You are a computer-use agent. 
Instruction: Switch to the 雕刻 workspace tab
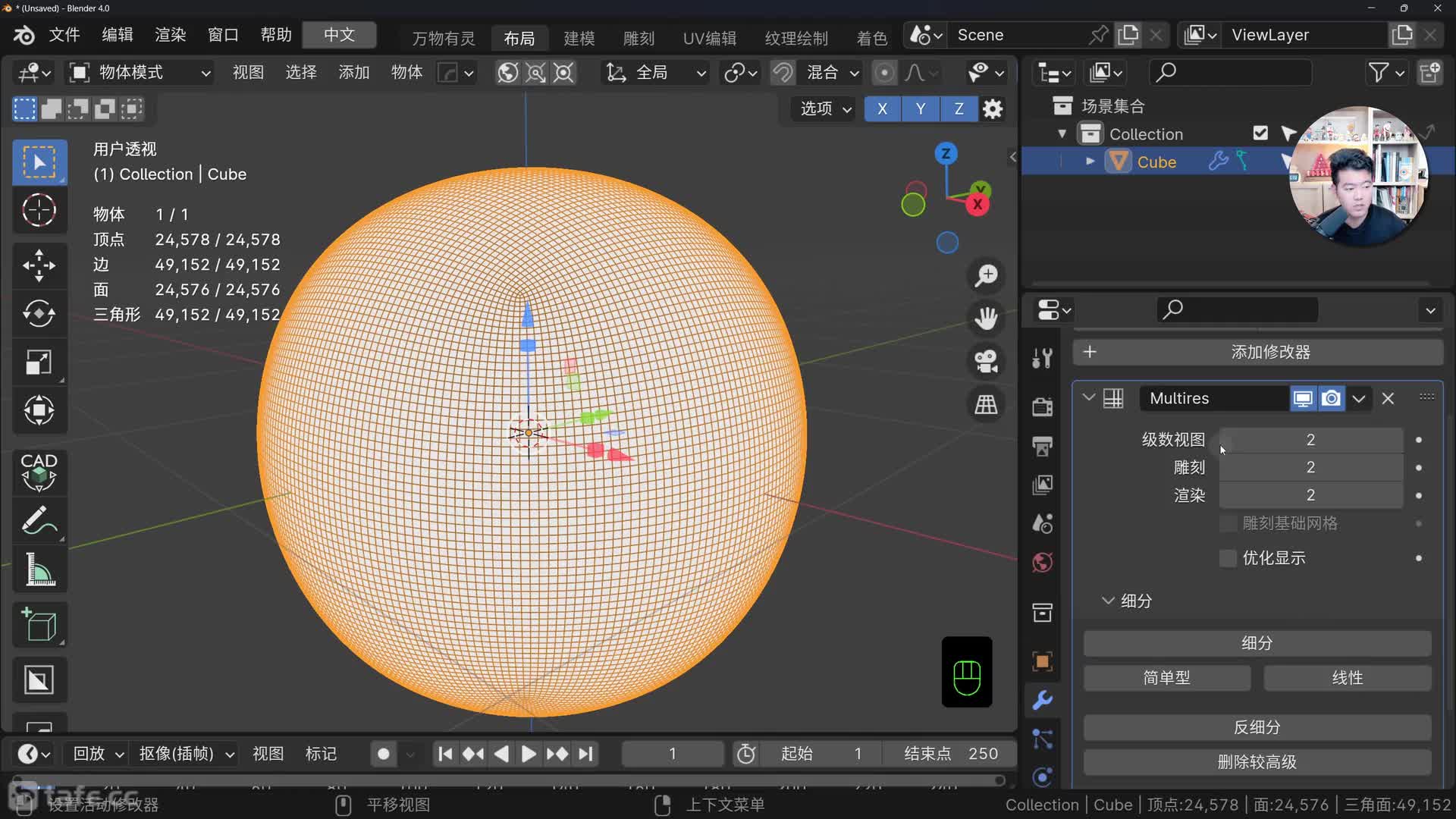coord(639,38)
